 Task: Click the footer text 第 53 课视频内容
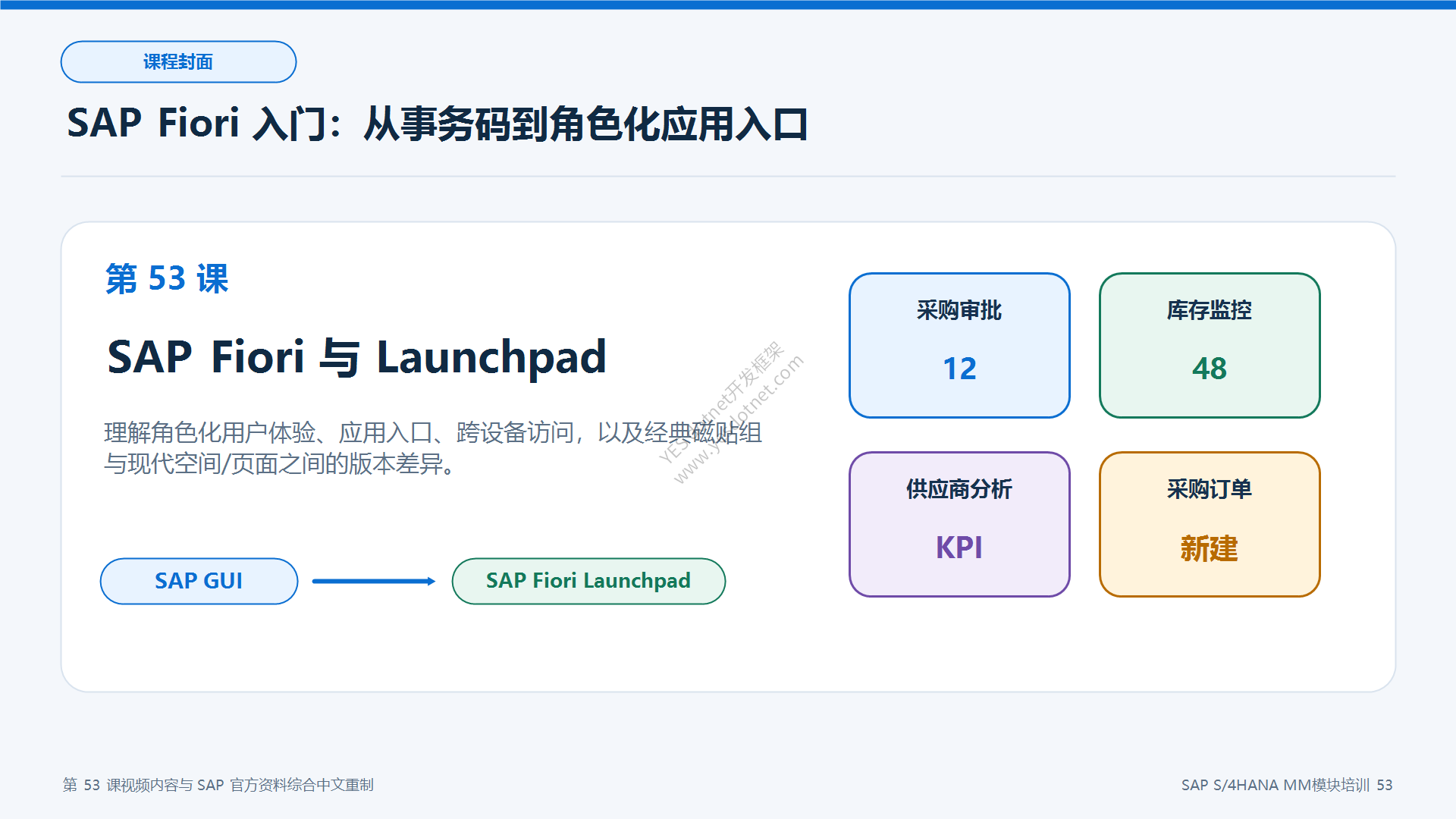point(218,785)
